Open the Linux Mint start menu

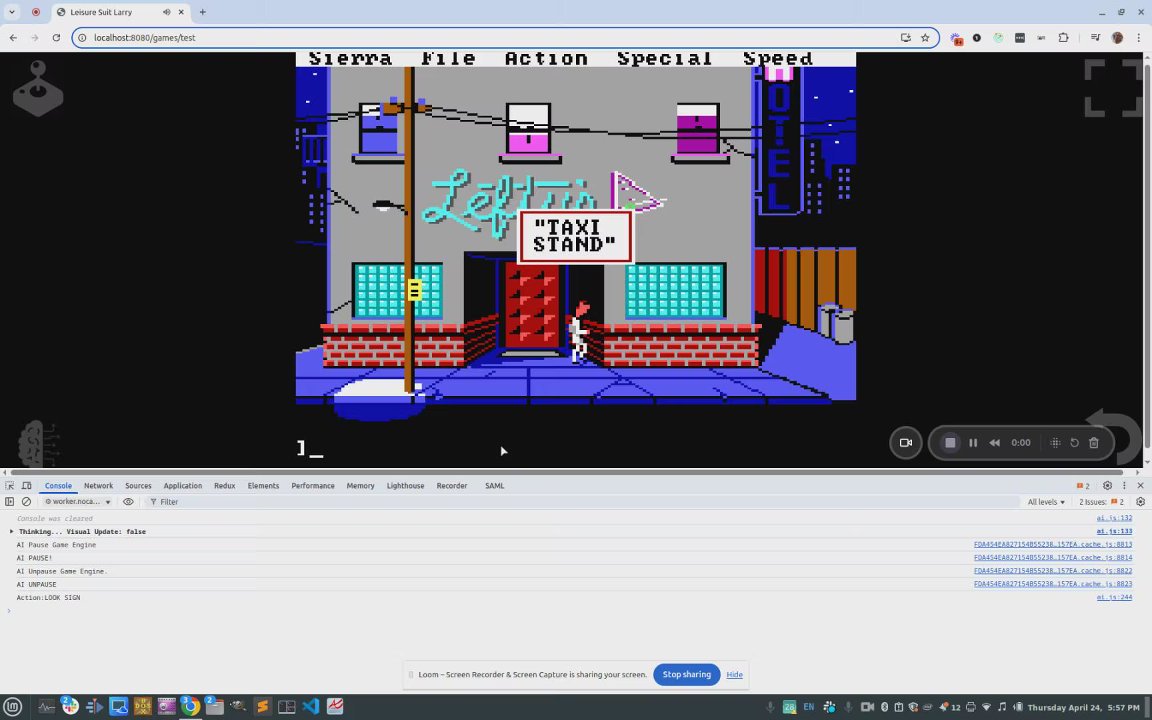(13, 707)
